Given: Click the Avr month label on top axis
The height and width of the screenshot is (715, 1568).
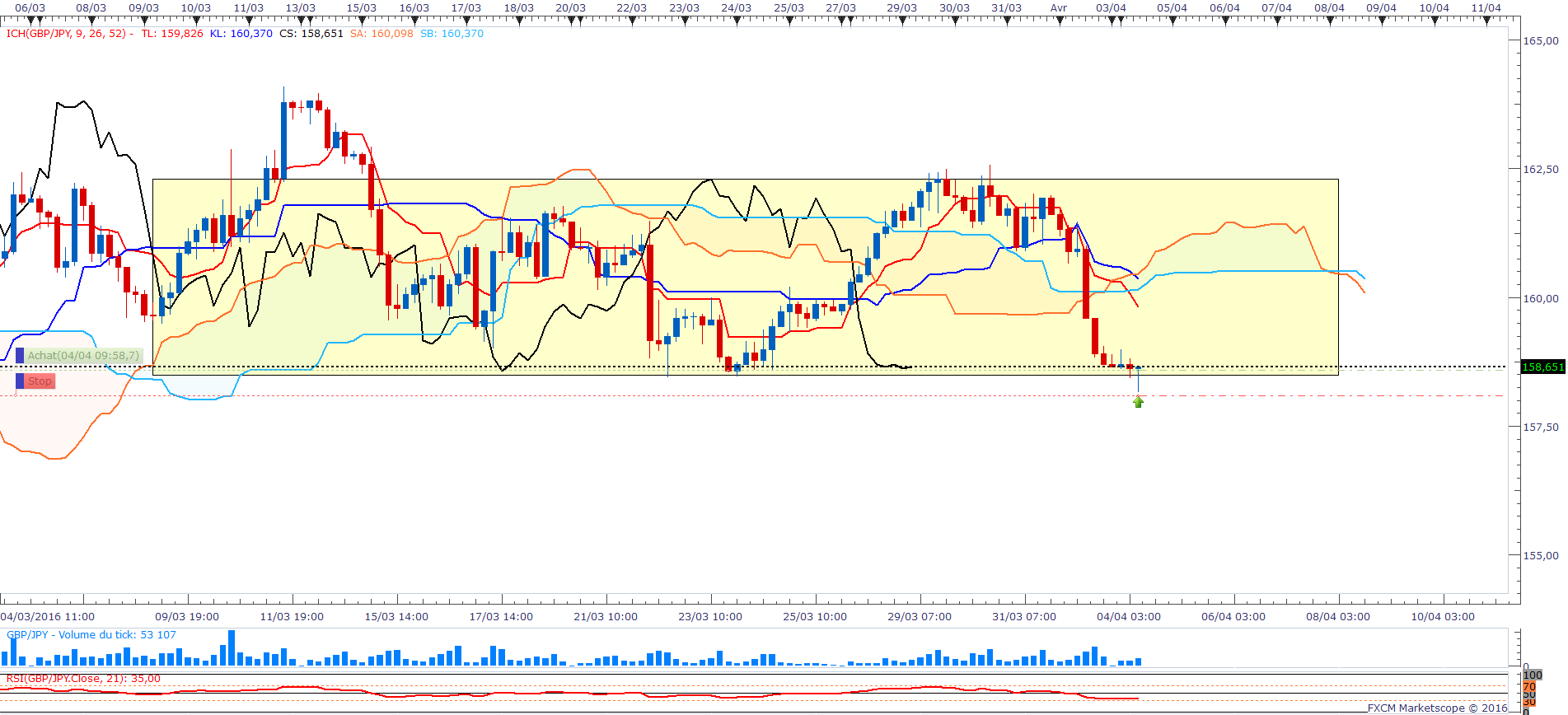Looking at the screenshot, I should 1059,7.
